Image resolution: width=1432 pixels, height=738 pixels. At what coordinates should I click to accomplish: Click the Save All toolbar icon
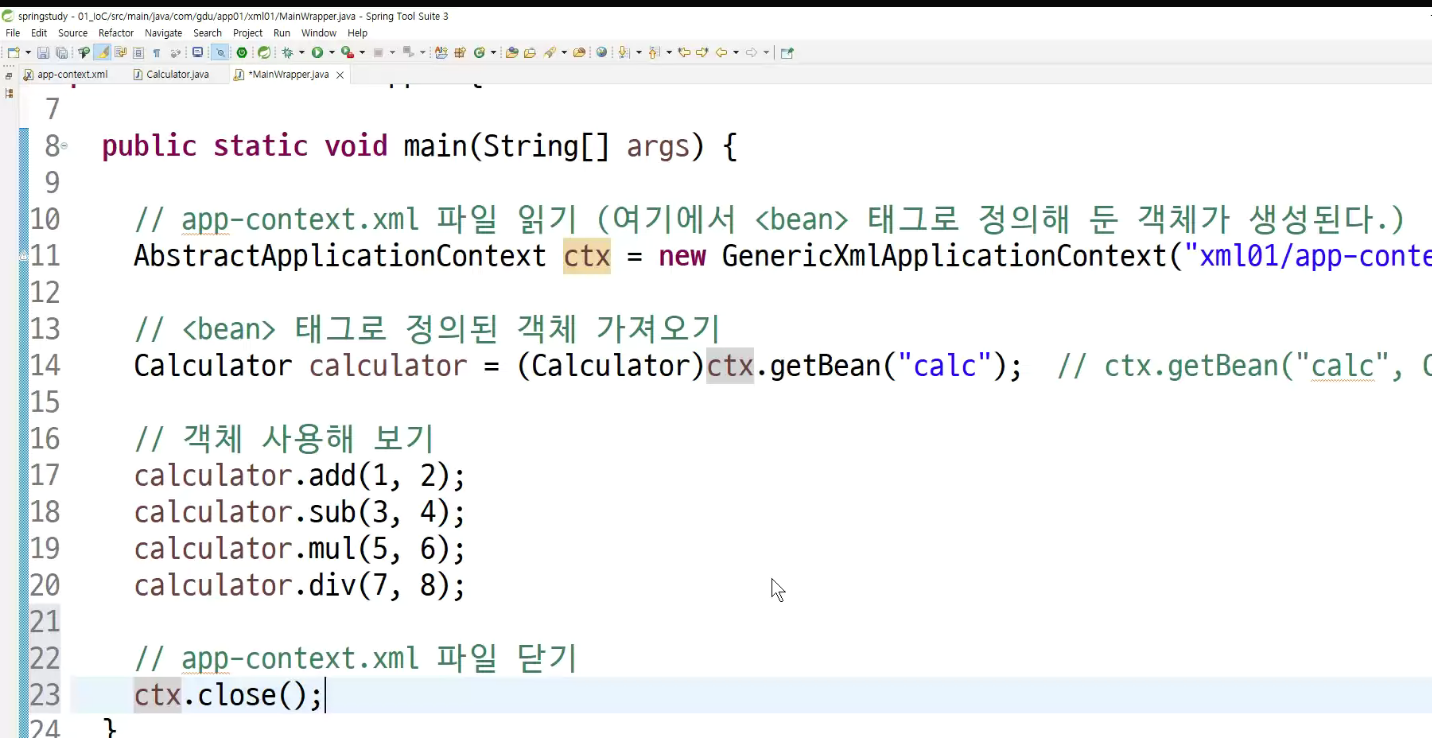(61, 53)
